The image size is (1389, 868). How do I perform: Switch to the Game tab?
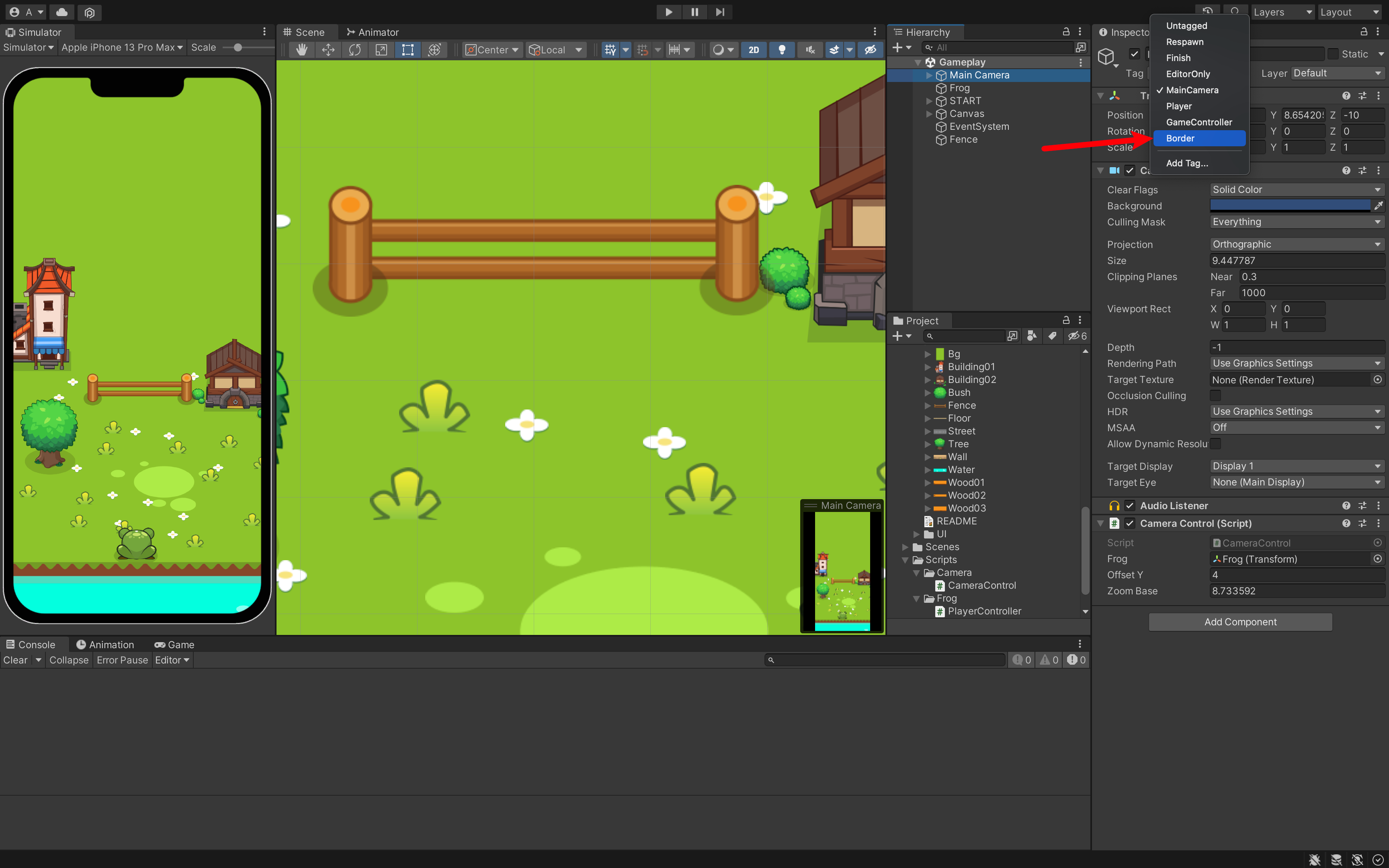click(x=174, y=645)
